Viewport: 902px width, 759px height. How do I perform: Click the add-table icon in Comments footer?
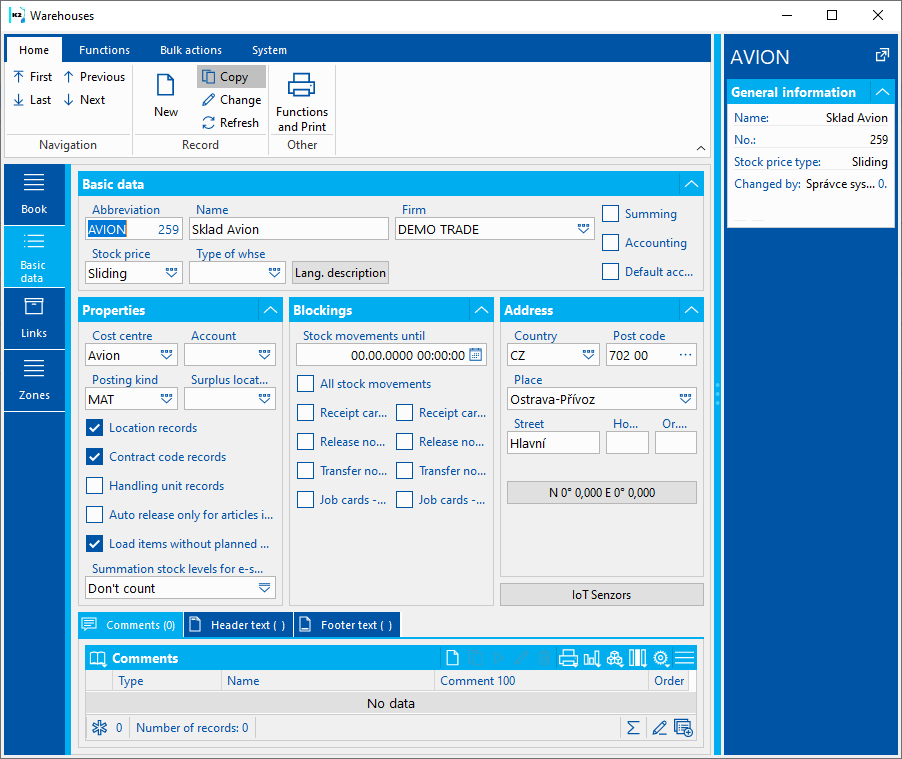pyautogui.click(x=683, y=728)
